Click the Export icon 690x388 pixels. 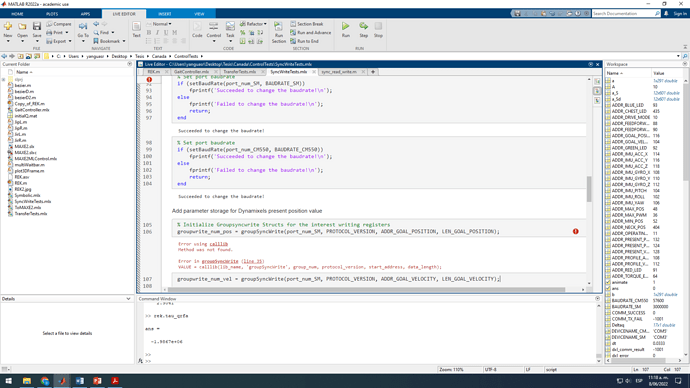(x=49, y=41)
